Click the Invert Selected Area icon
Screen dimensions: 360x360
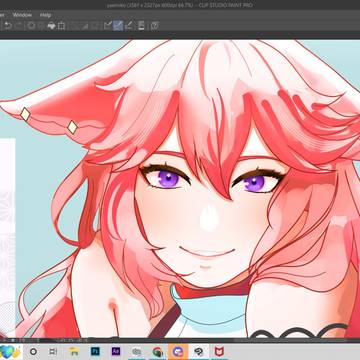coord(85,26)
